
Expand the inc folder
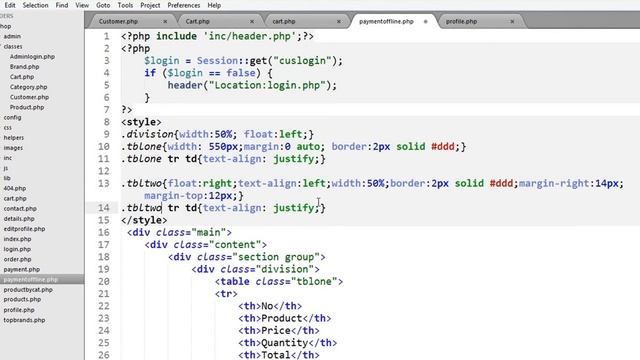8,158
